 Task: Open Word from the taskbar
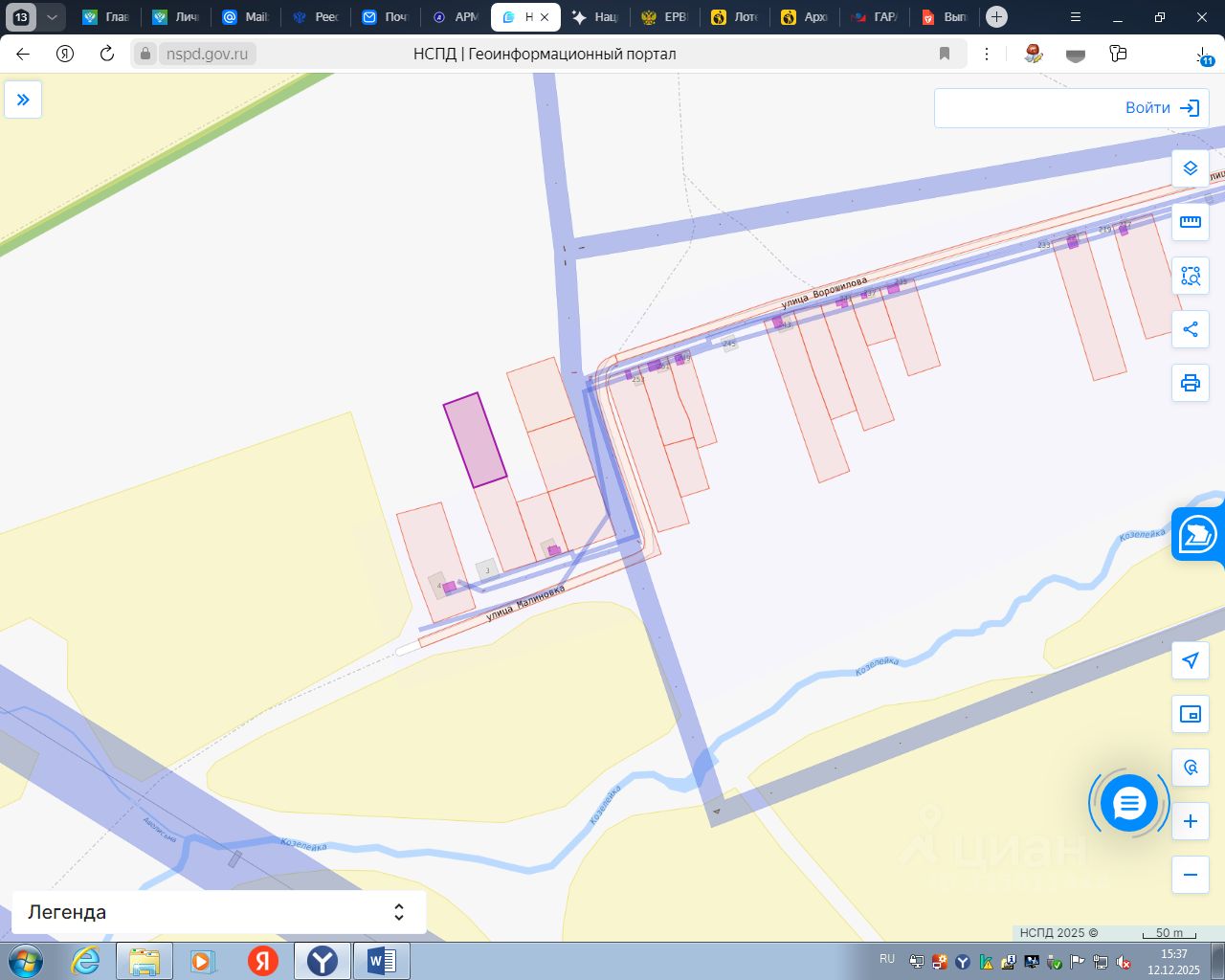pyautogui.click(x=382, y=961)
